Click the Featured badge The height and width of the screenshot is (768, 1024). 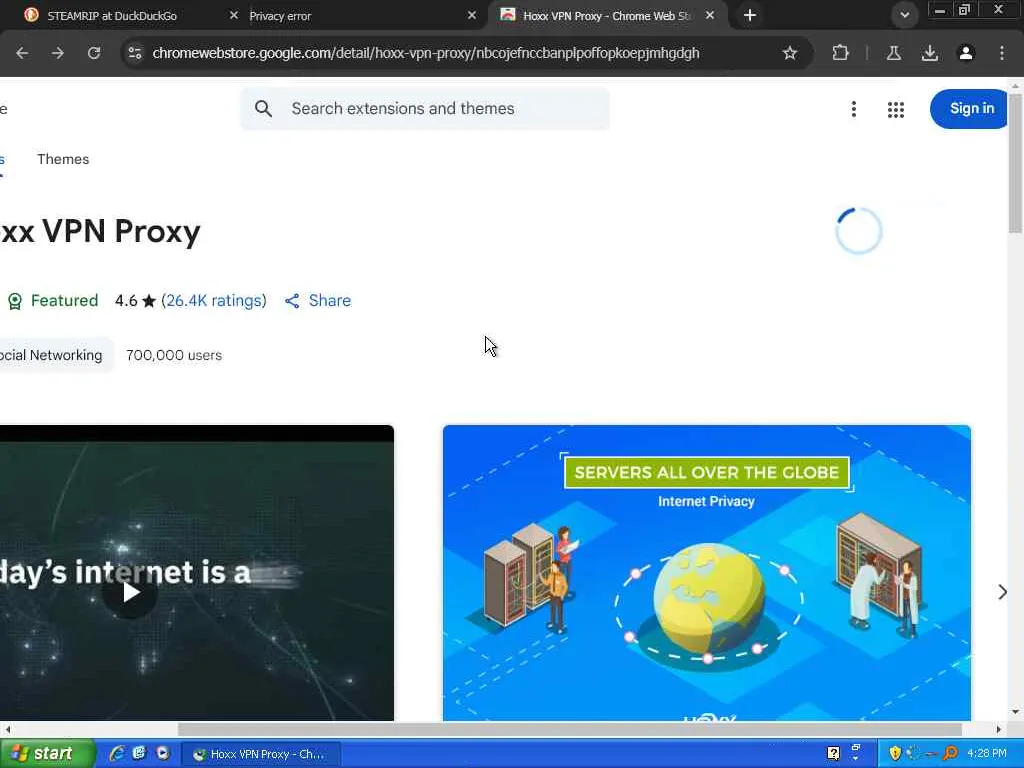53,300
